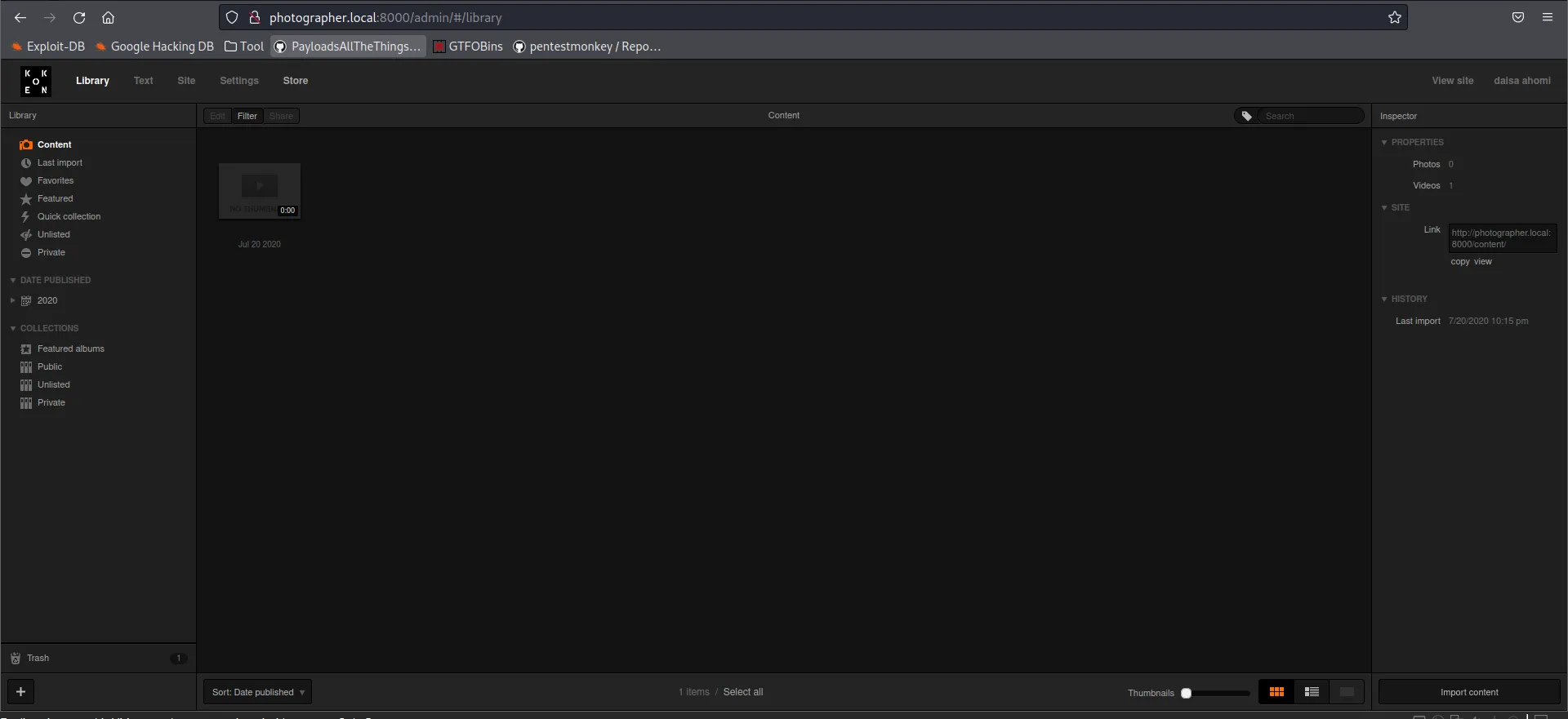Open the Settings tab
Image resolution: width=1568 pixels, height=719 pixels.
pos(239,81)
